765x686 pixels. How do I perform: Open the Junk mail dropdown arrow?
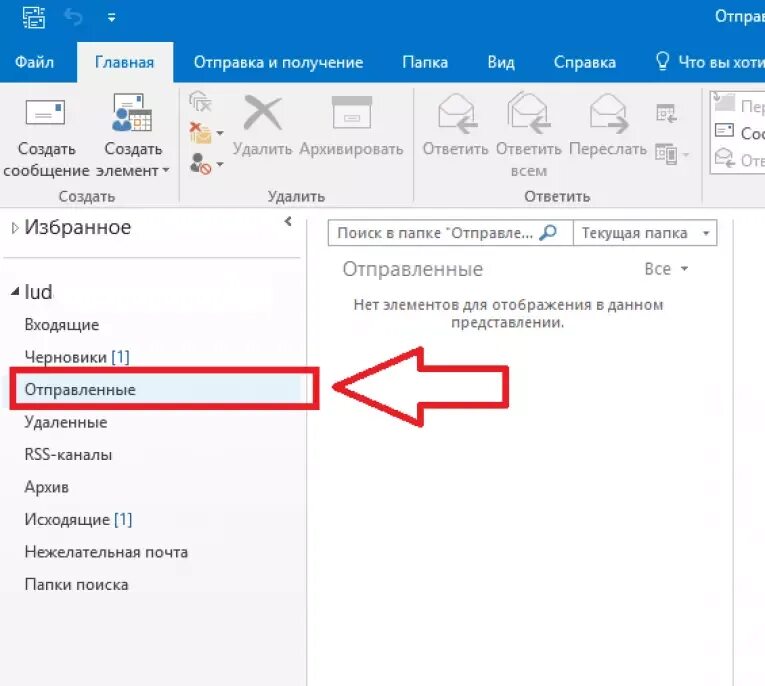pyautogui.click(x=220, y=164)
